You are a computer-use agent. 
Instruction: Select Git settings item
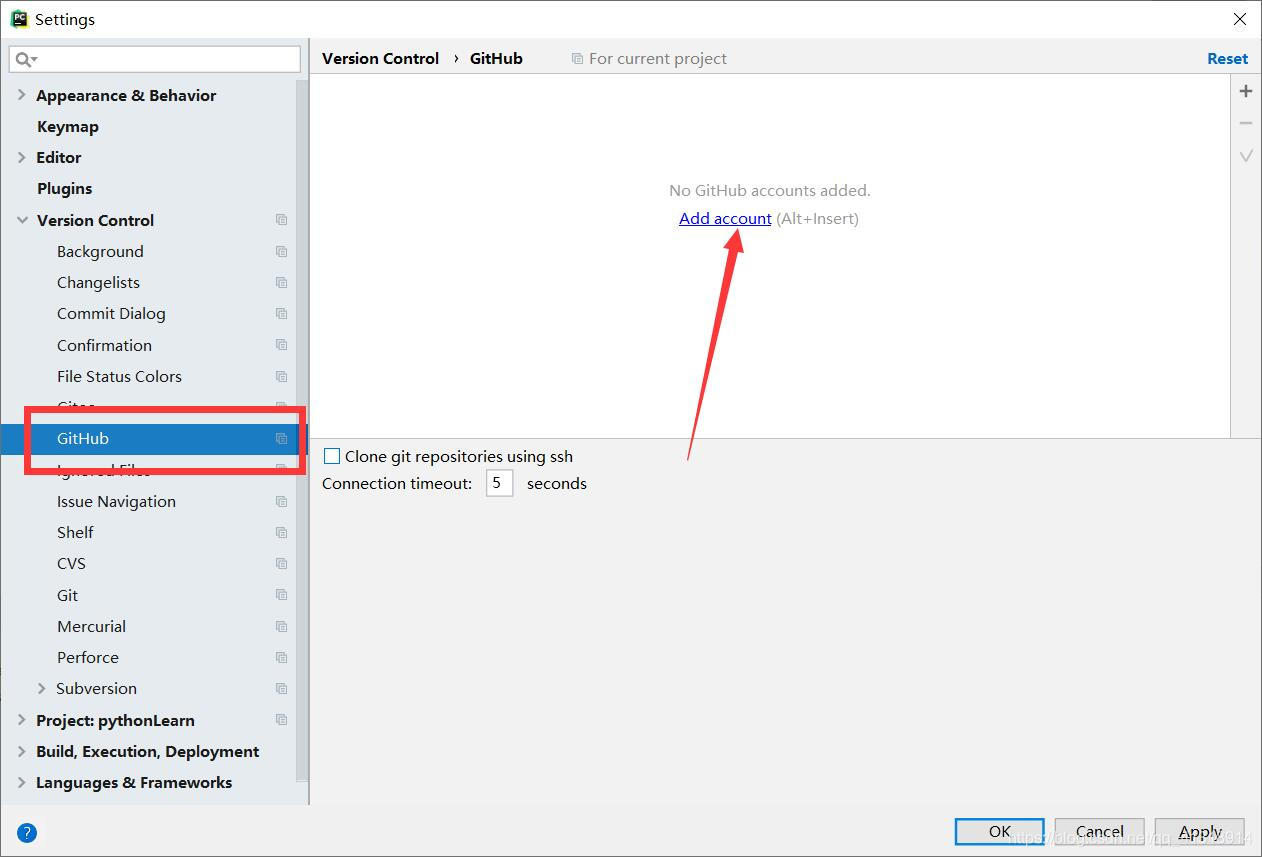[67, 595]
